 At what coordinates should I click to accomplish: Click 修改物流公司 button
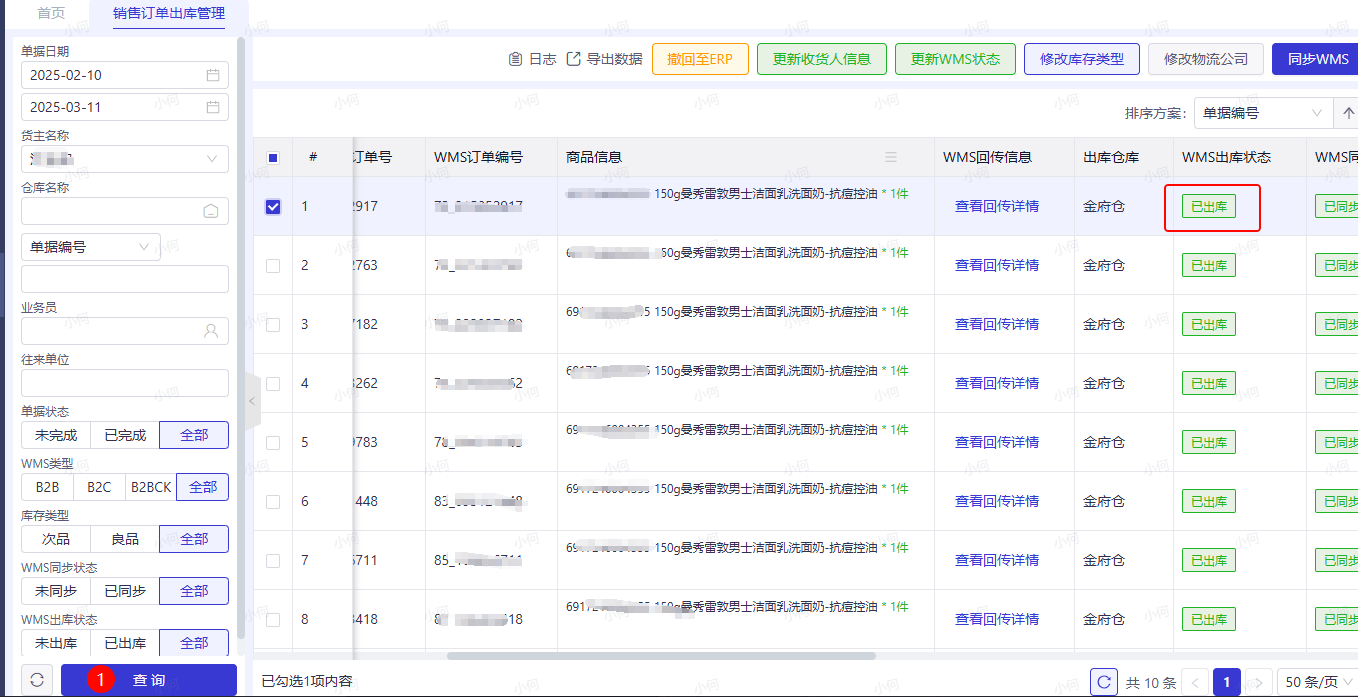[1206, 59]
